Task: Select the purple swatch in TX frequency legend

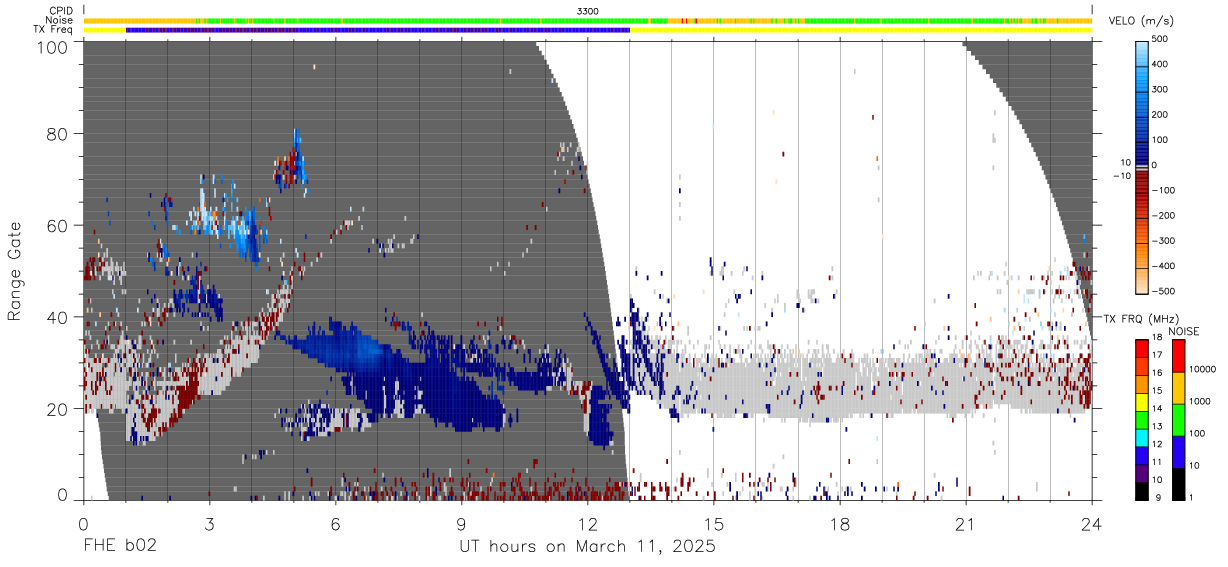Action: click(1142, 472)
